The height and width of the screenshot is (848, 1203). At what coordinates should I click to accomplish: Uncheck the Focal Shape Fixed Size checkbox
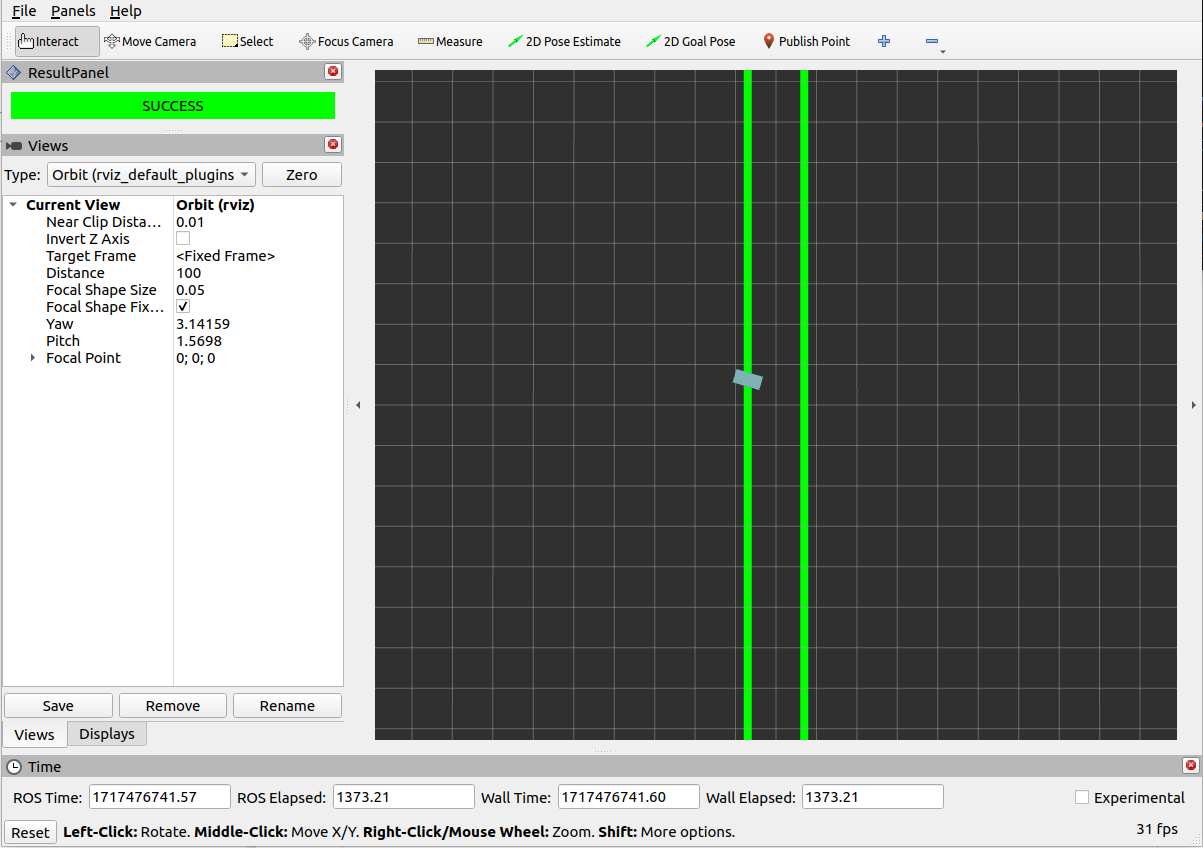183,307
